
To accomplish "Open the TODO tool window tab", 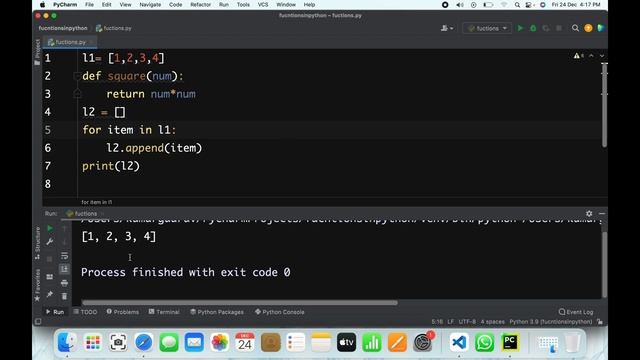I will coord(85,312).
